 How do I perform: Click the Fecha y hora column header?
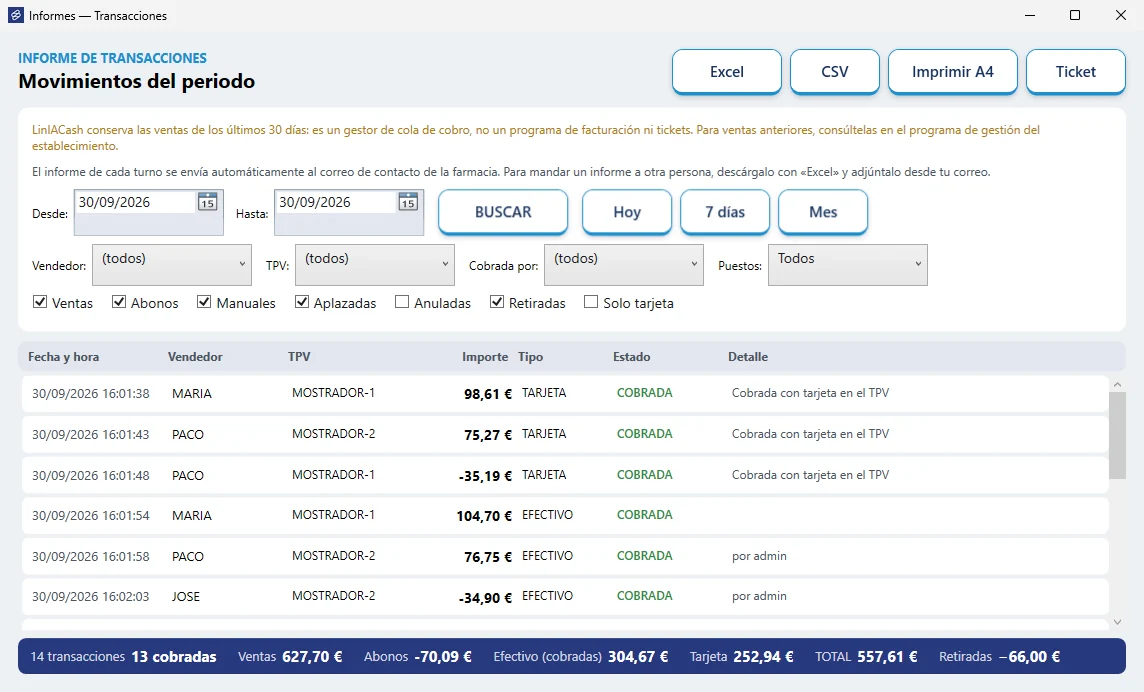click(63, 357)
